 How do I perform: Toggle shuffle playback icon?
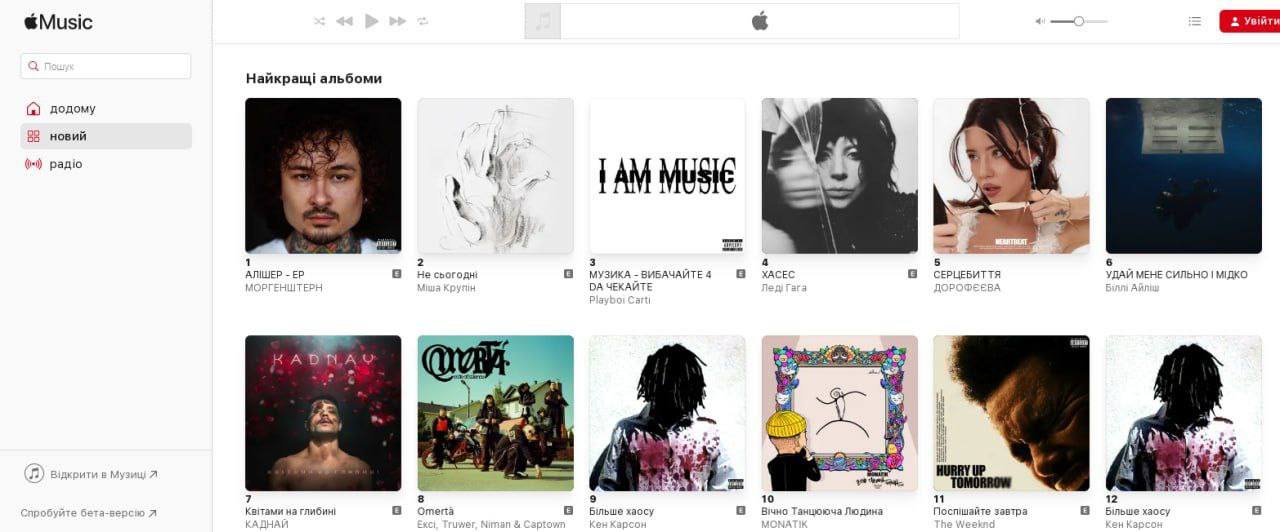tap(319, 21)
